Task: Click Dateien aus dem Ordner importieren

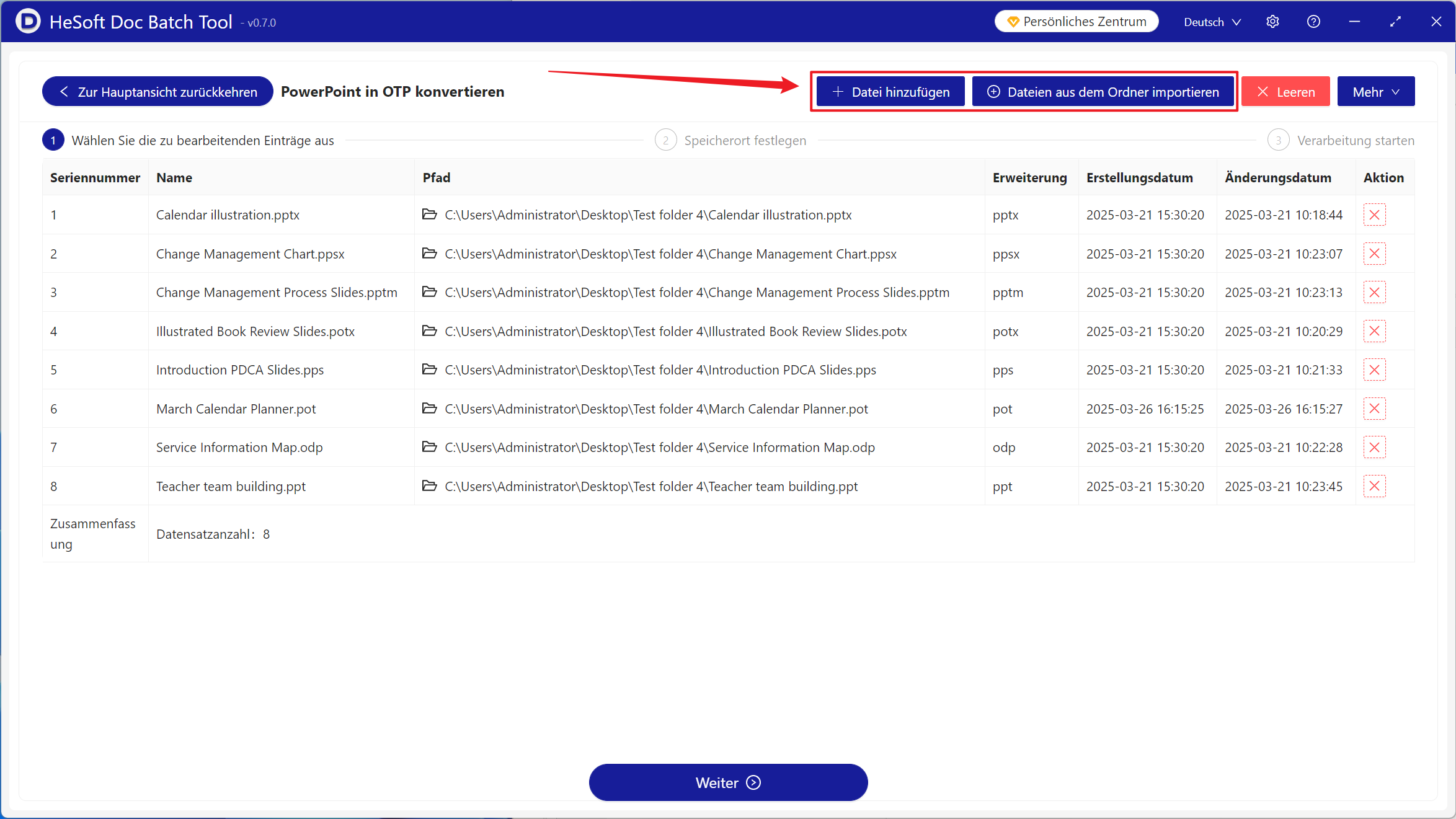Action: (1103, 92)
